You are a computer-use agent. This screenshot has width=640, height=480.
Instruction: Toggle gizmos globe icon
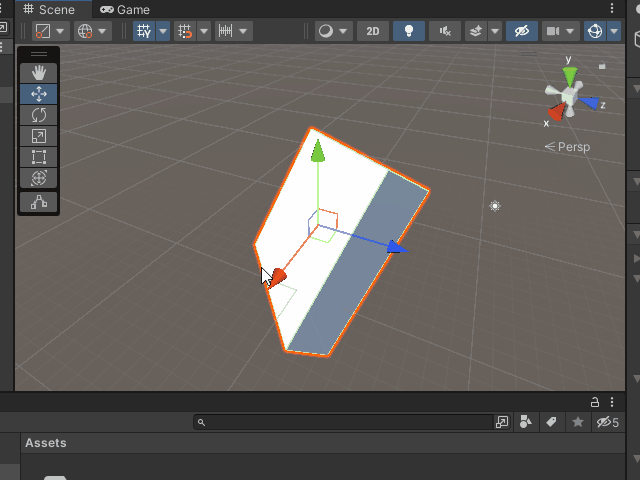tap(595, 31)
